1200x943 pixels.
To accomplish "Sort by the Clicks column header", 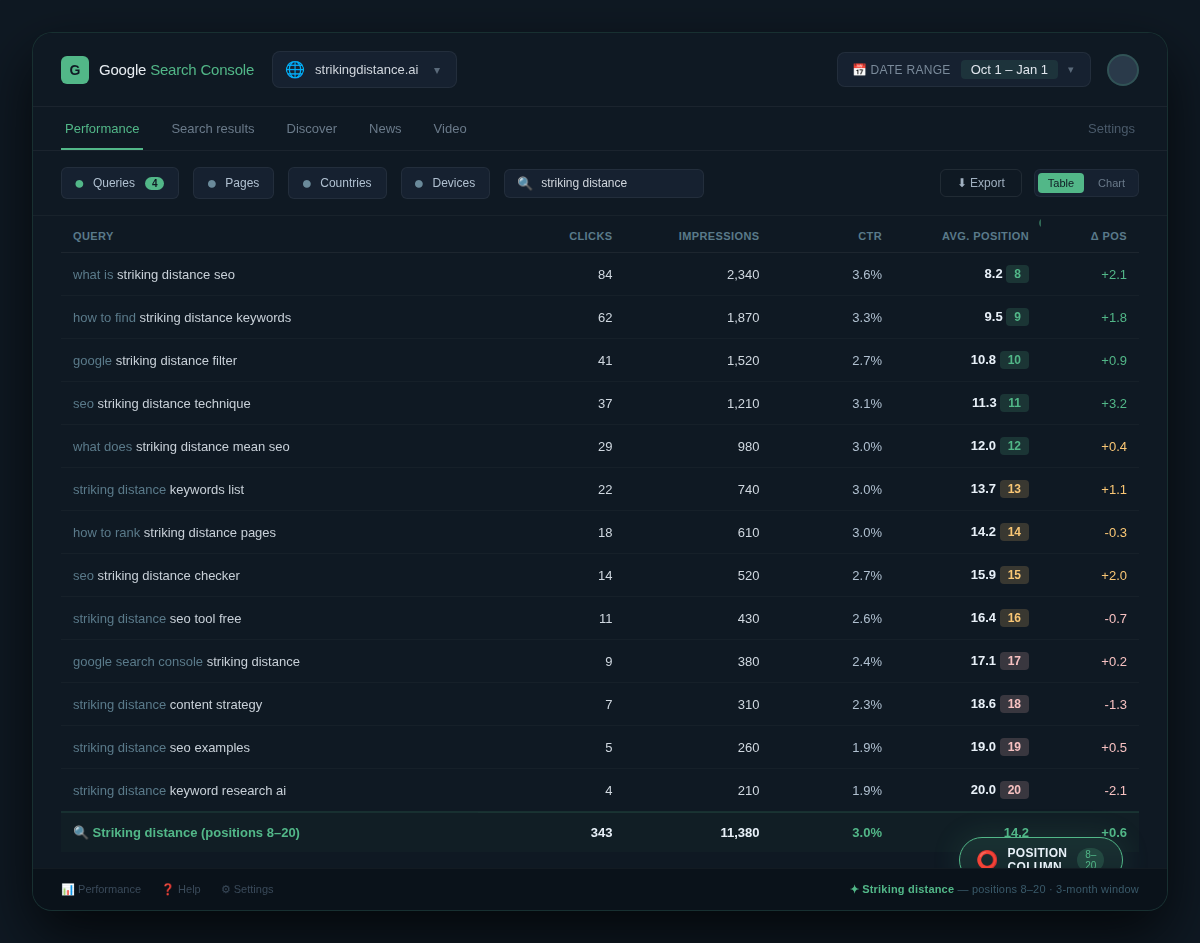I will tap(591, 236).
